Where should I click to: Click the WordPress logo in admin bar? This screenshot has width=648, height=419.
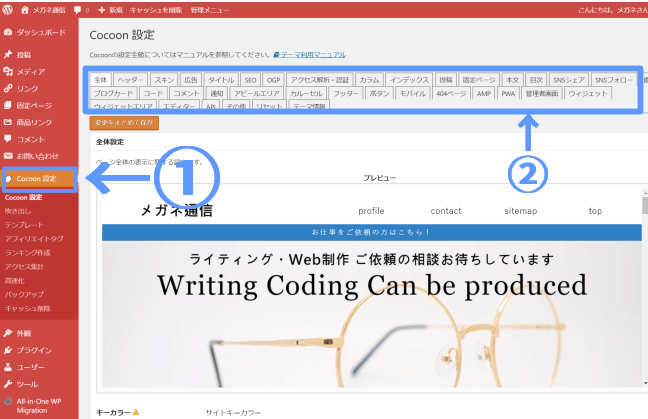coord(7,10)
